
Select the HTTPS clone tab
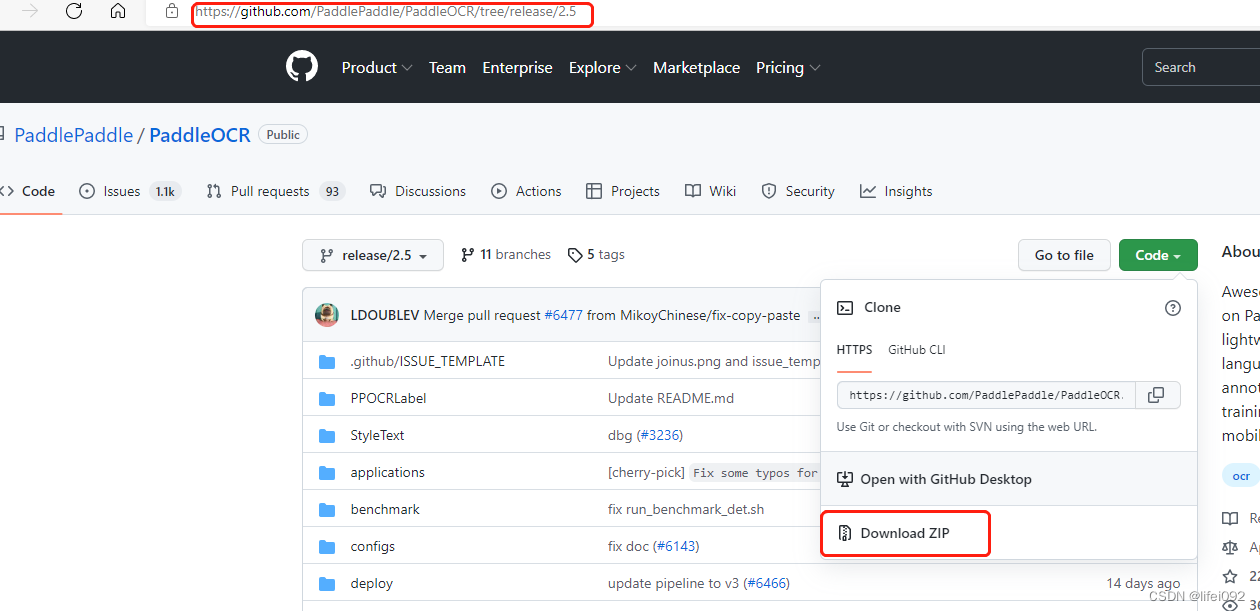point(855,350)
